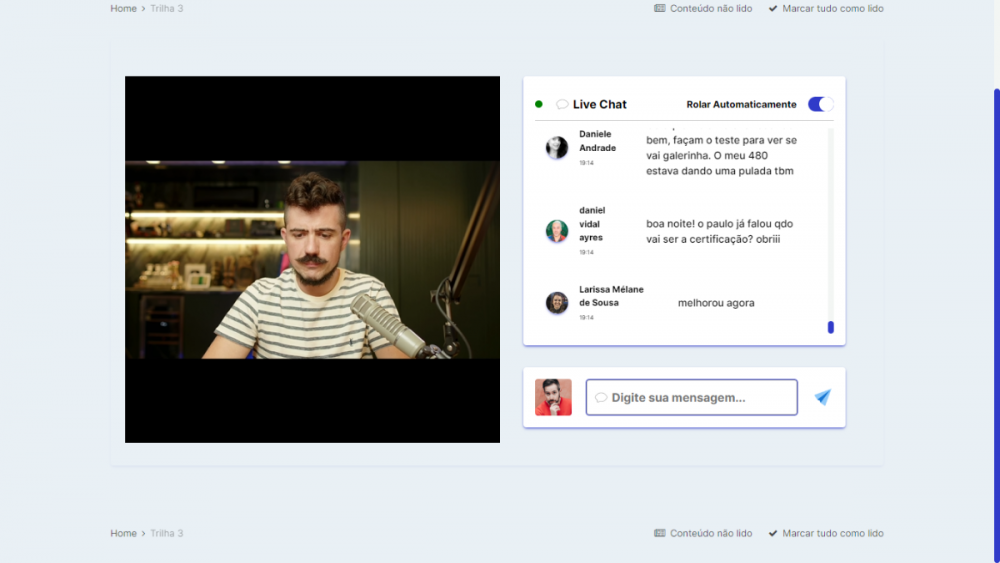This screenshot has height=563, width=1000.
Task: Open Home in the bottom breadcrumb
Action: click(x=123, y=534)
